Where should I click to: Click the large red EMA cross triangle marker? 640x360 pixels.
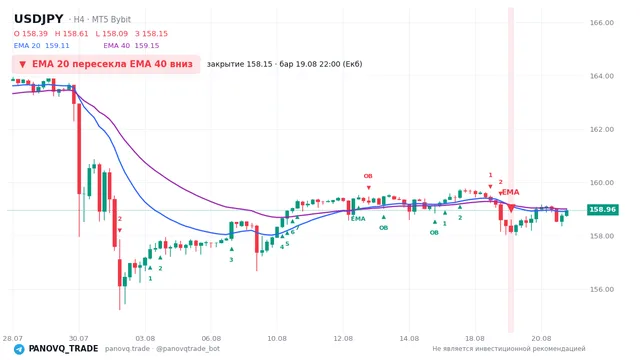[511, 209]
